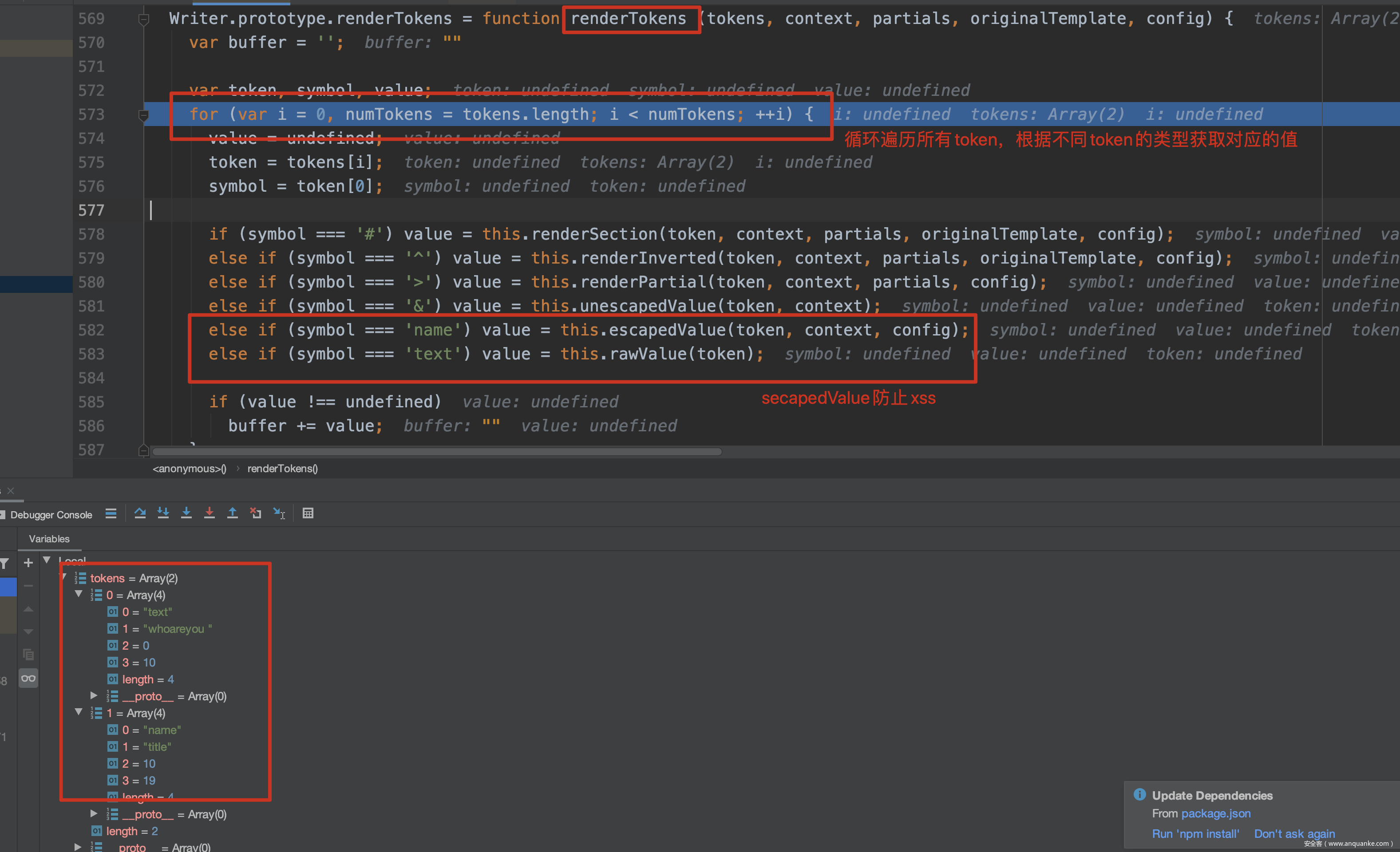Select the Variables tab
This screenshot has width=1400, height=852.
49,538
